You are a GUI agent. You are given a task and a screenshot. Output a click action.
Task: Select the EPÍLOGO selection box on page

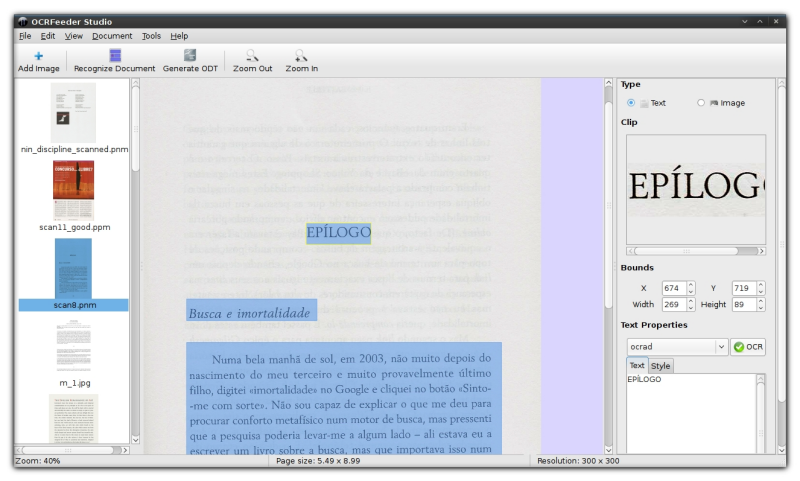(338, 233)
